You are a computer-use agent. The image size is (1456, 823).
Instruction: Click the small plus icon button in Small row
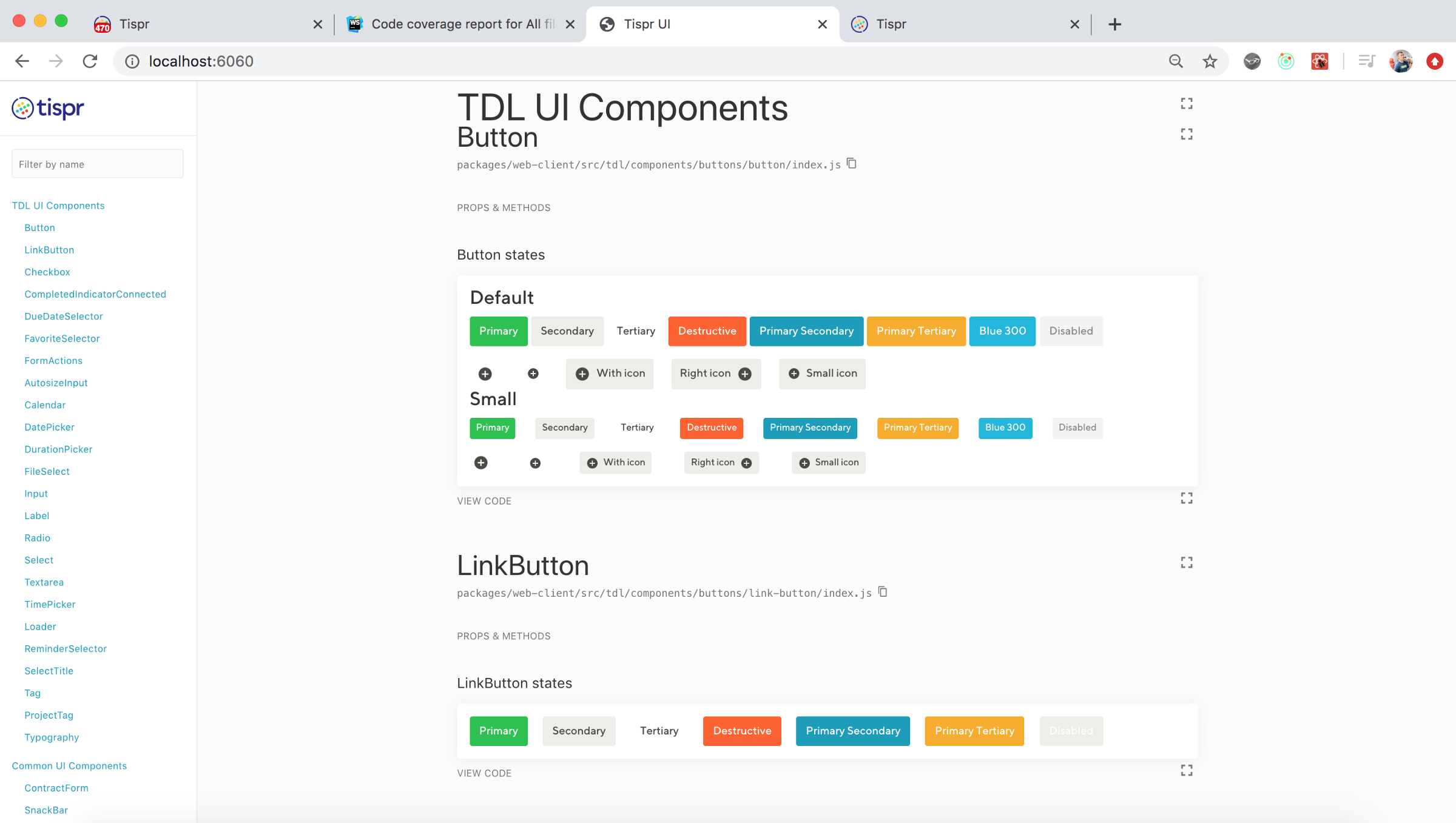535,463
